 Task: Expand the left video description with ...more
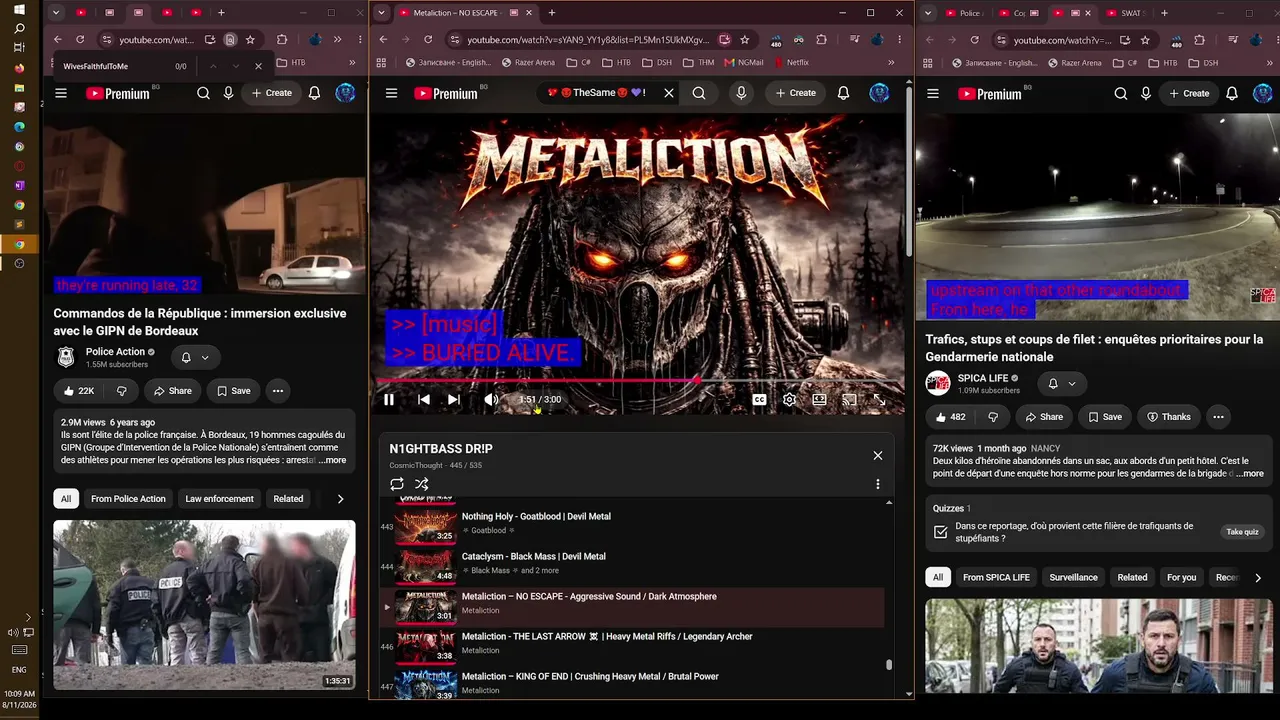coord(332,461)
